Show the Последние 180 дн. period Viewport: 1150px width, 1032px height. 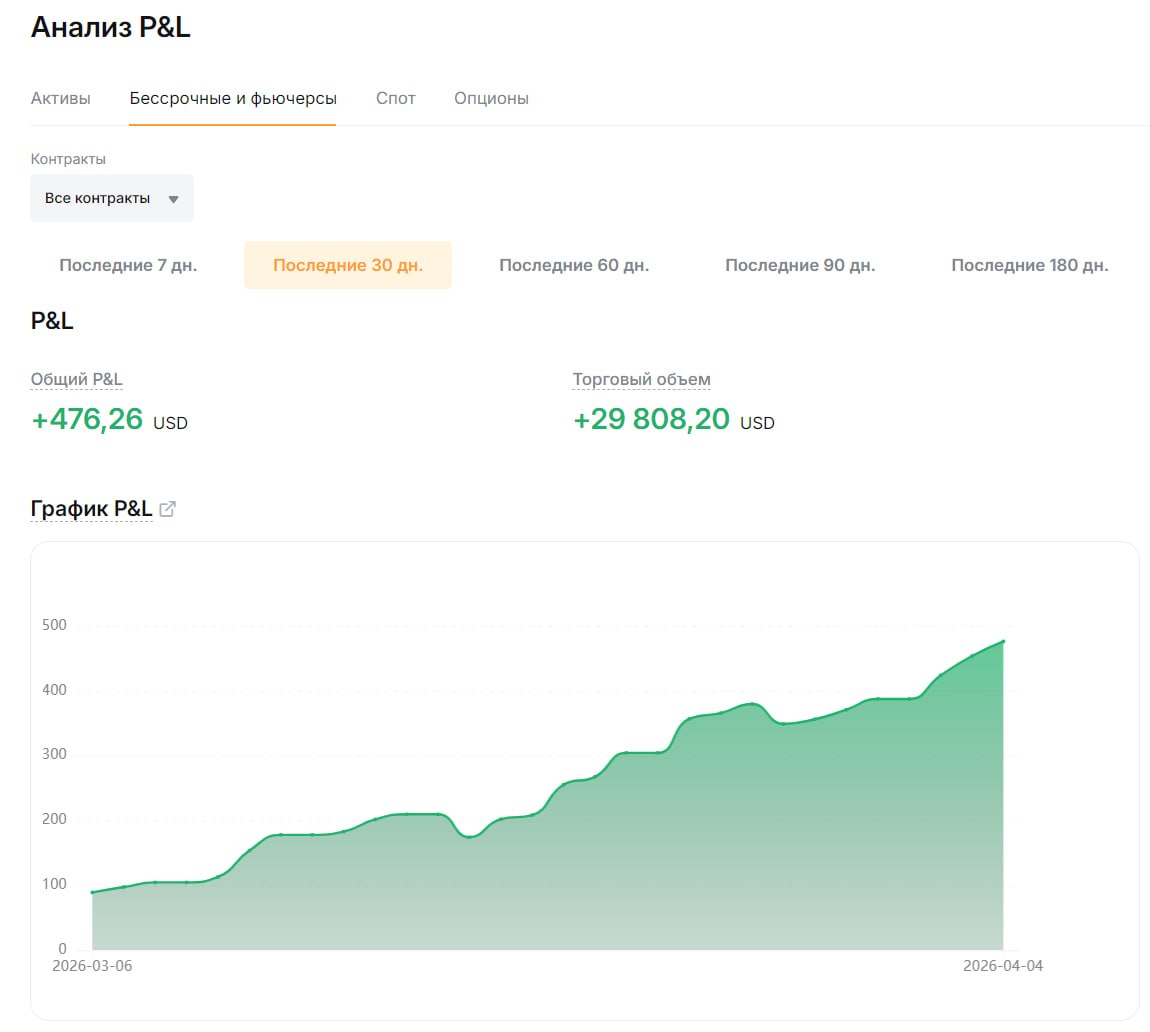click(1029, 265)
